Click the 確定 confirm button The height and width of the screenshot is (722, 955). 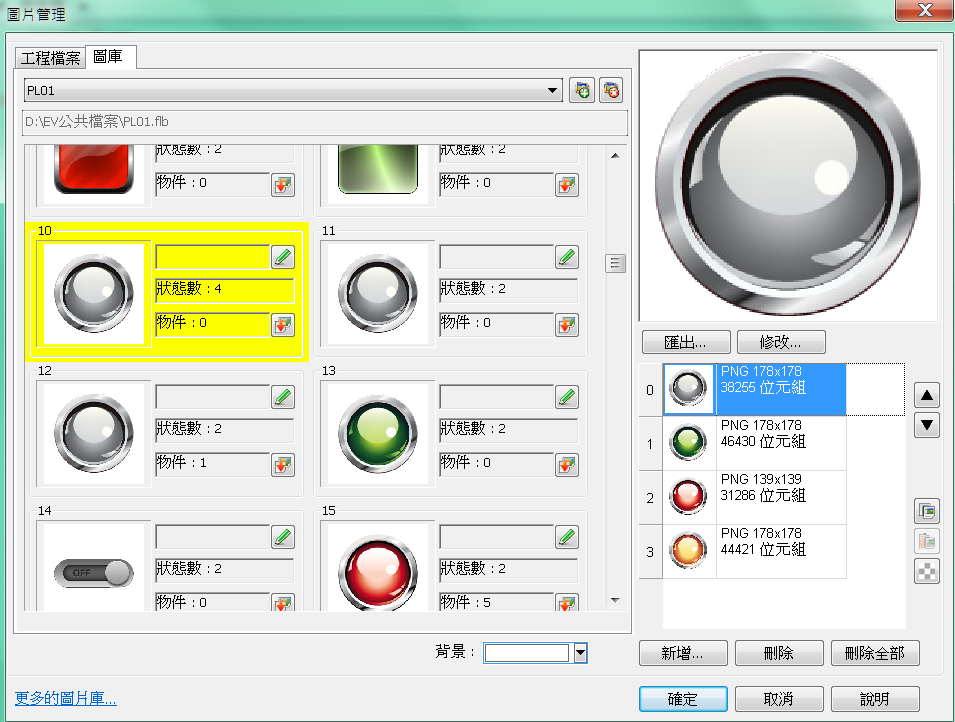[682, 699]
